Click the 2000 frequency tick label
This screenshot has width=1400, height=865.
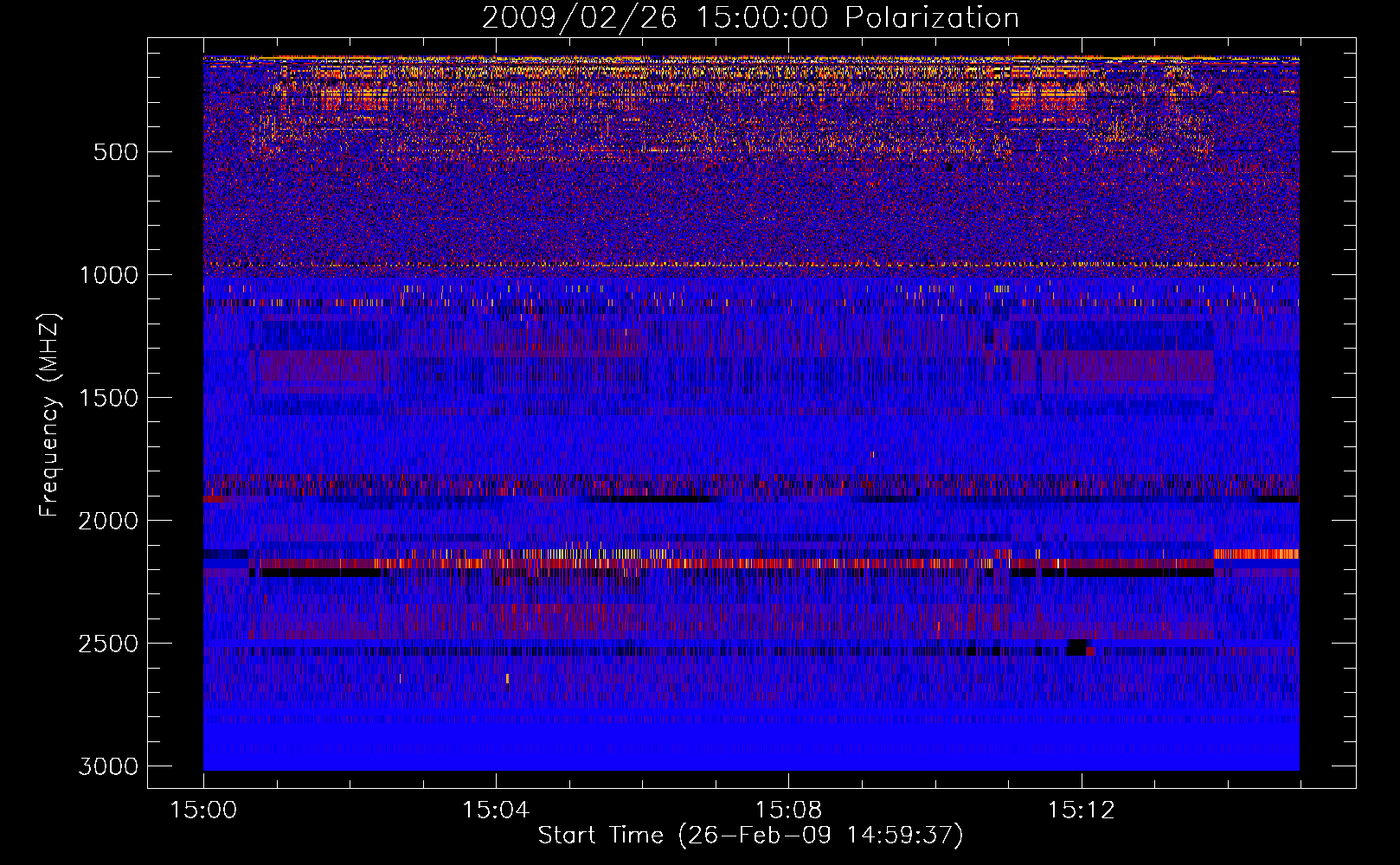coord(108,521)
